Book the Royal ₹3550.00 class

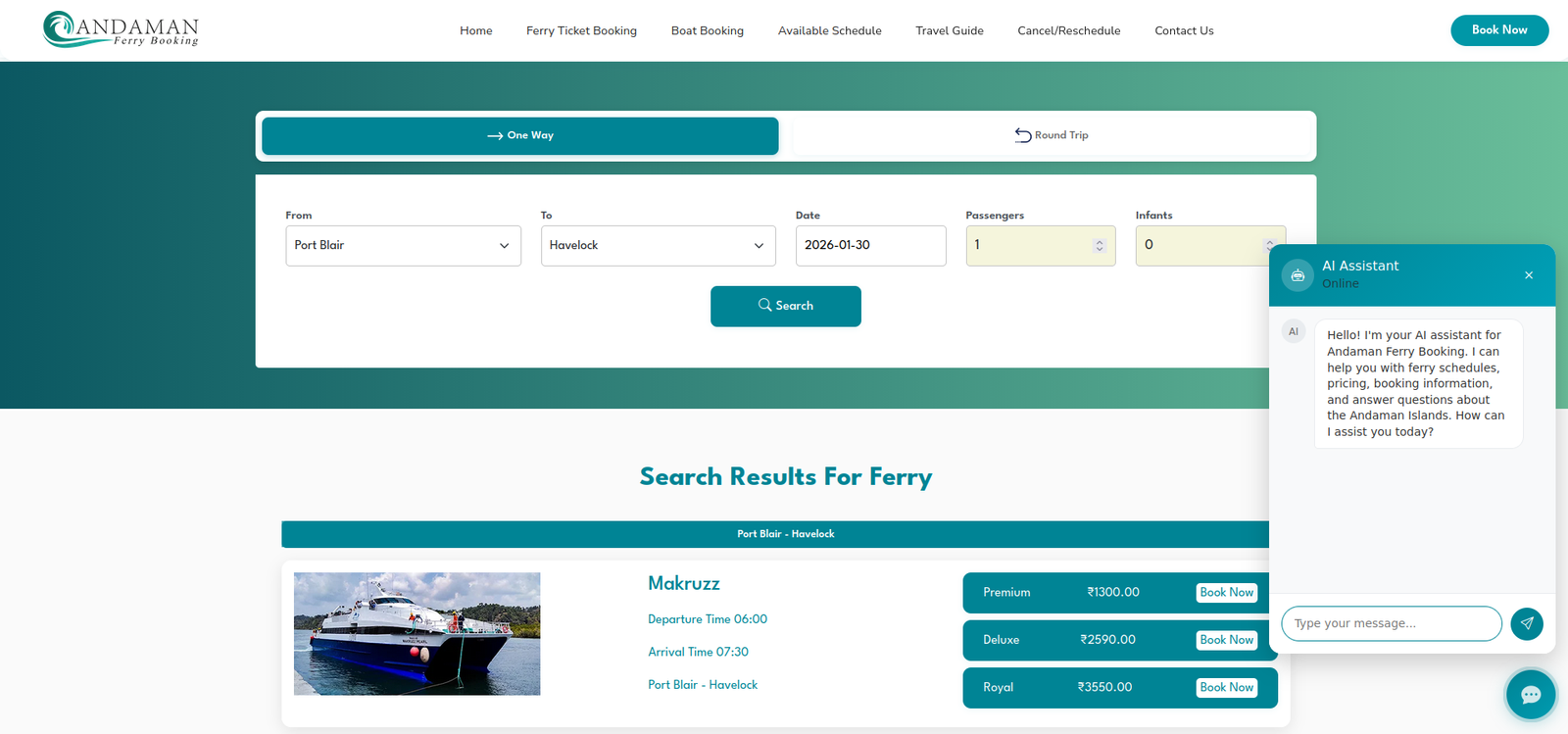1227,687
